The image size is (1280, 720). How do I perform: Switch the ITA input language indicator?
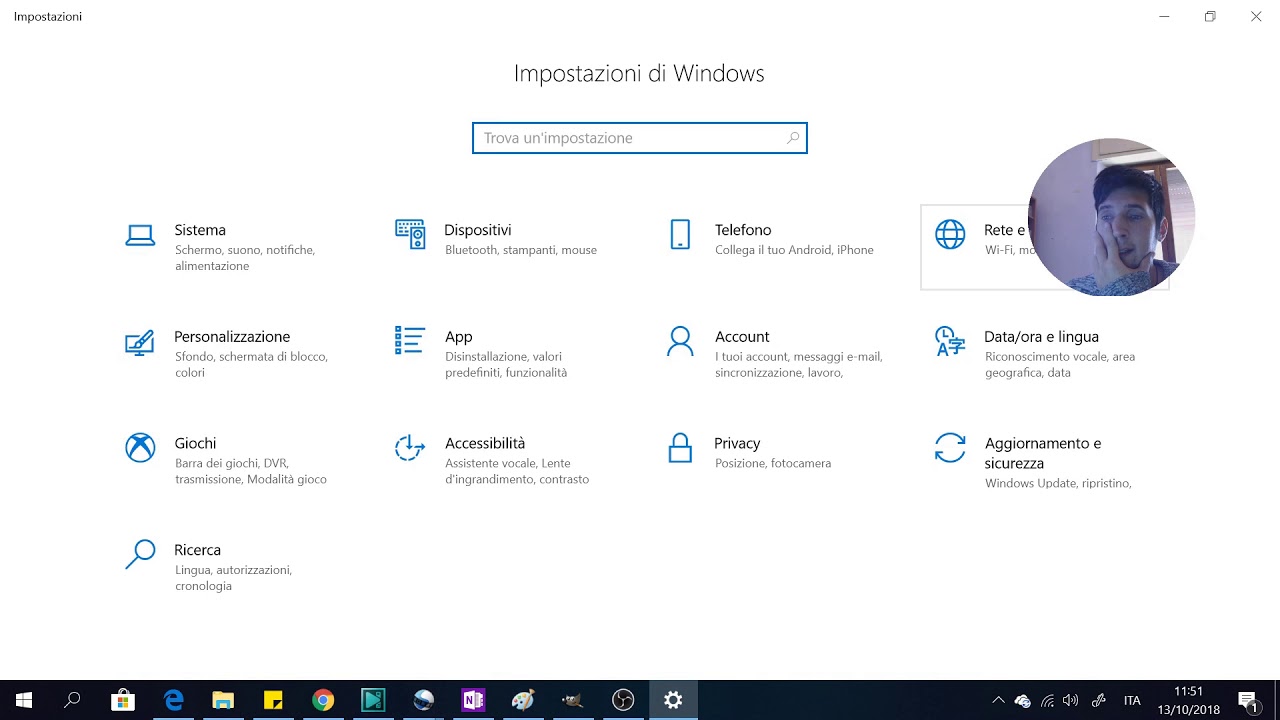(x=1132, y=700)
